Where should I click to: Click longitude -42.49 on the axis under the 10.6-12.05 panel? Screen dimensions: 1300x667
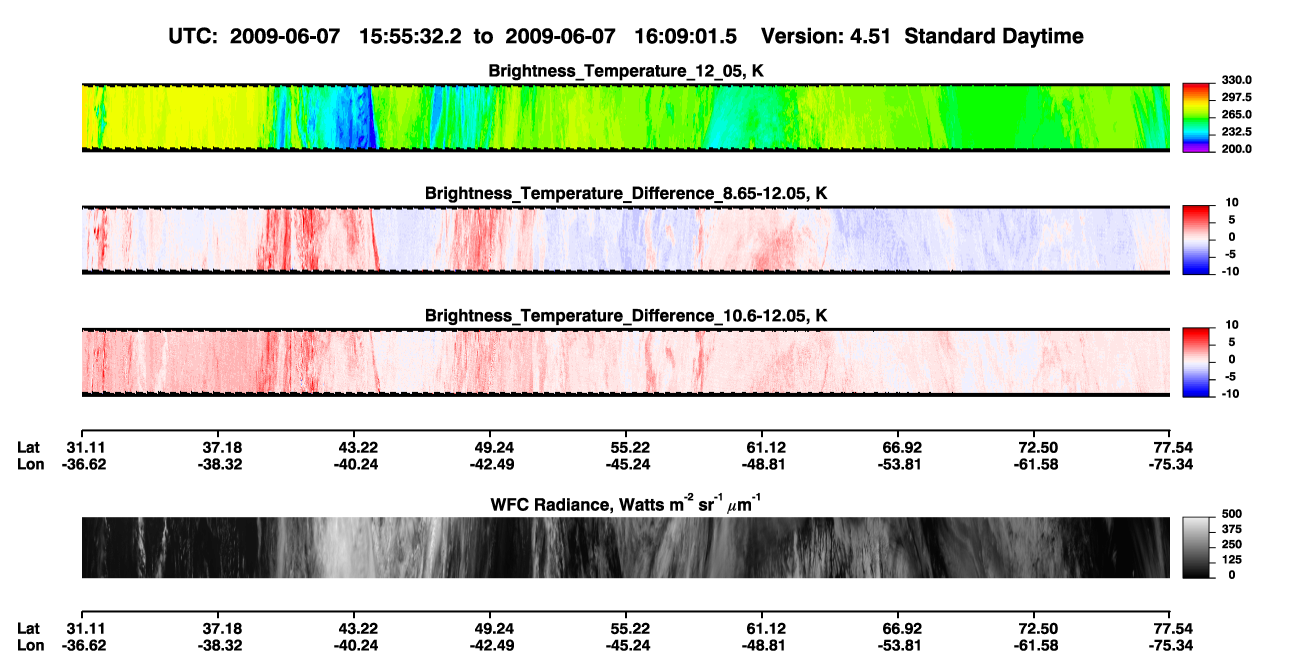click(x=493, y=464)
